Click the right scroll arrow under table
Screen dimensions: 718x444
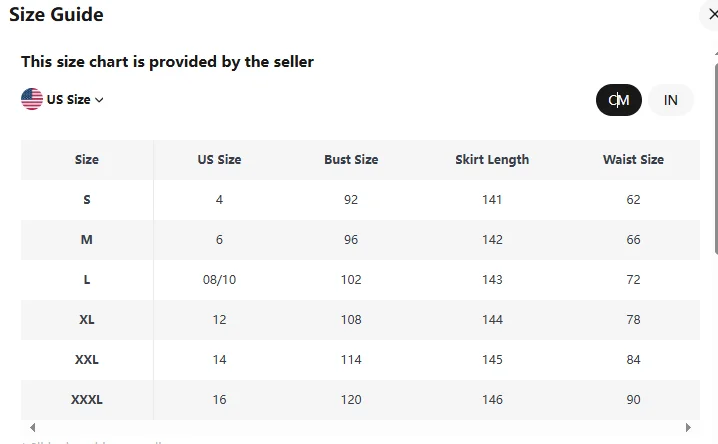[688, 428]
